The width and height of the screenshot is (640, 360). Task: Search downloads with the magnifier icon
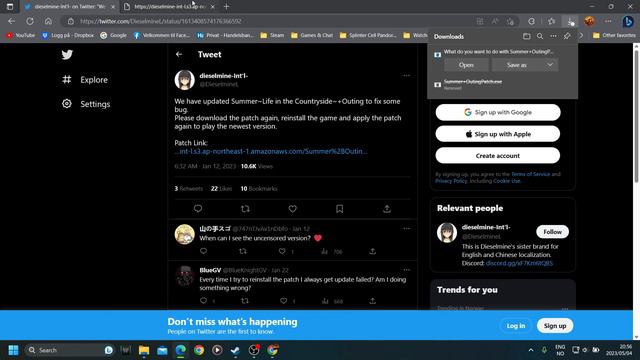point(540,36)
